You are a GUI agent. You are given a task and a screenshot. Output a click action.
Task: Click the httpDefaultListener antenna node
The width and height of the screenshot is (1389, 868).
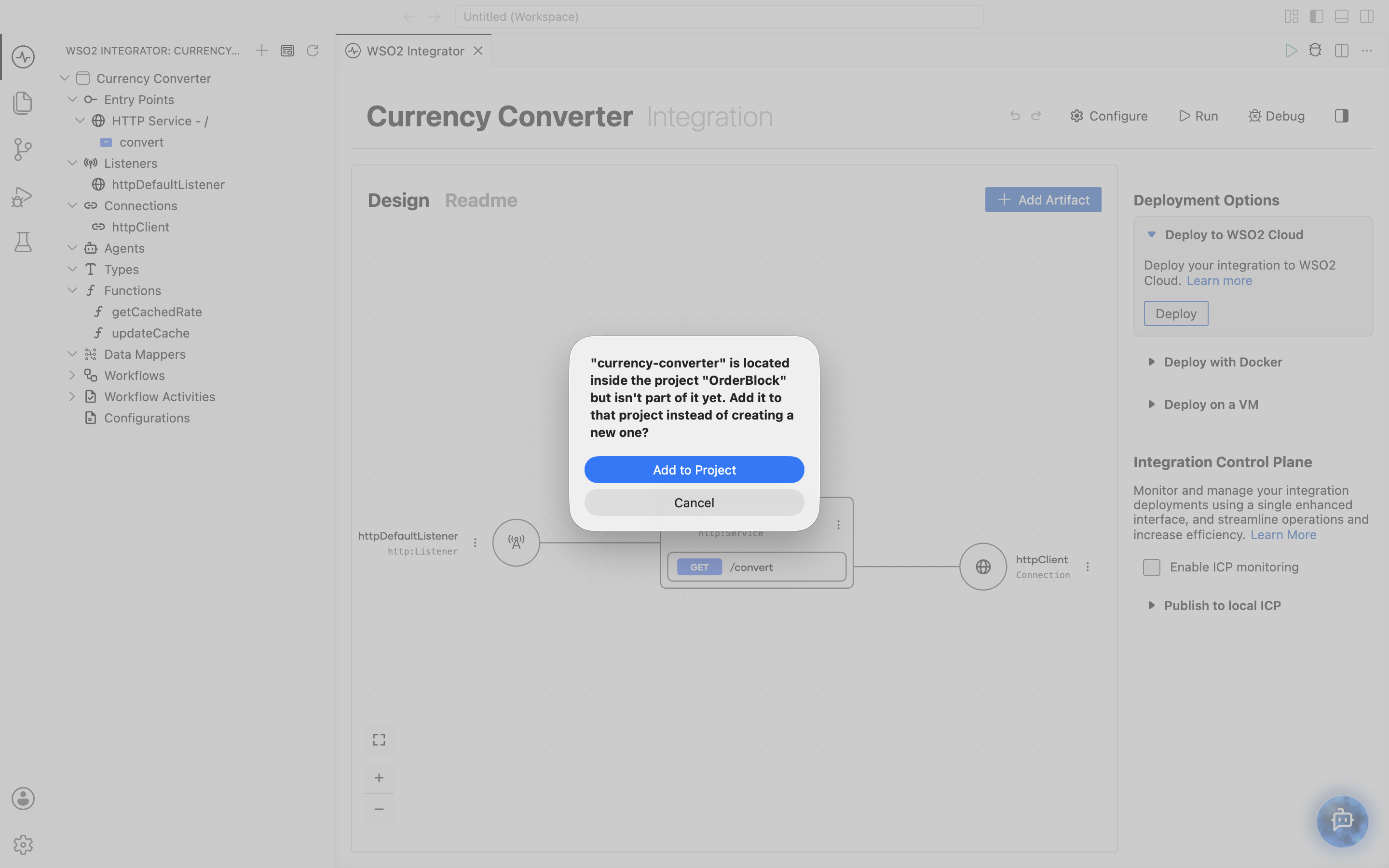[x=516, y=542]
